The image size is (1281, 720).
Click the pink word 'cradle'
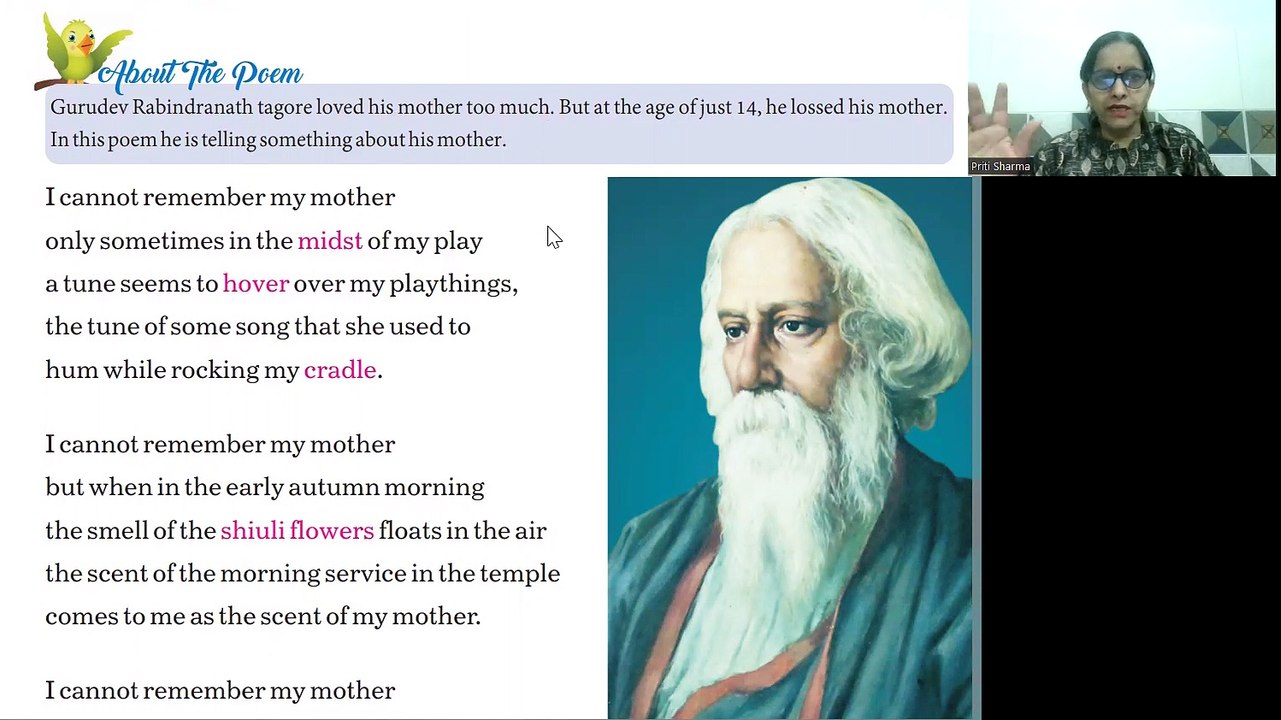point(340,370)
